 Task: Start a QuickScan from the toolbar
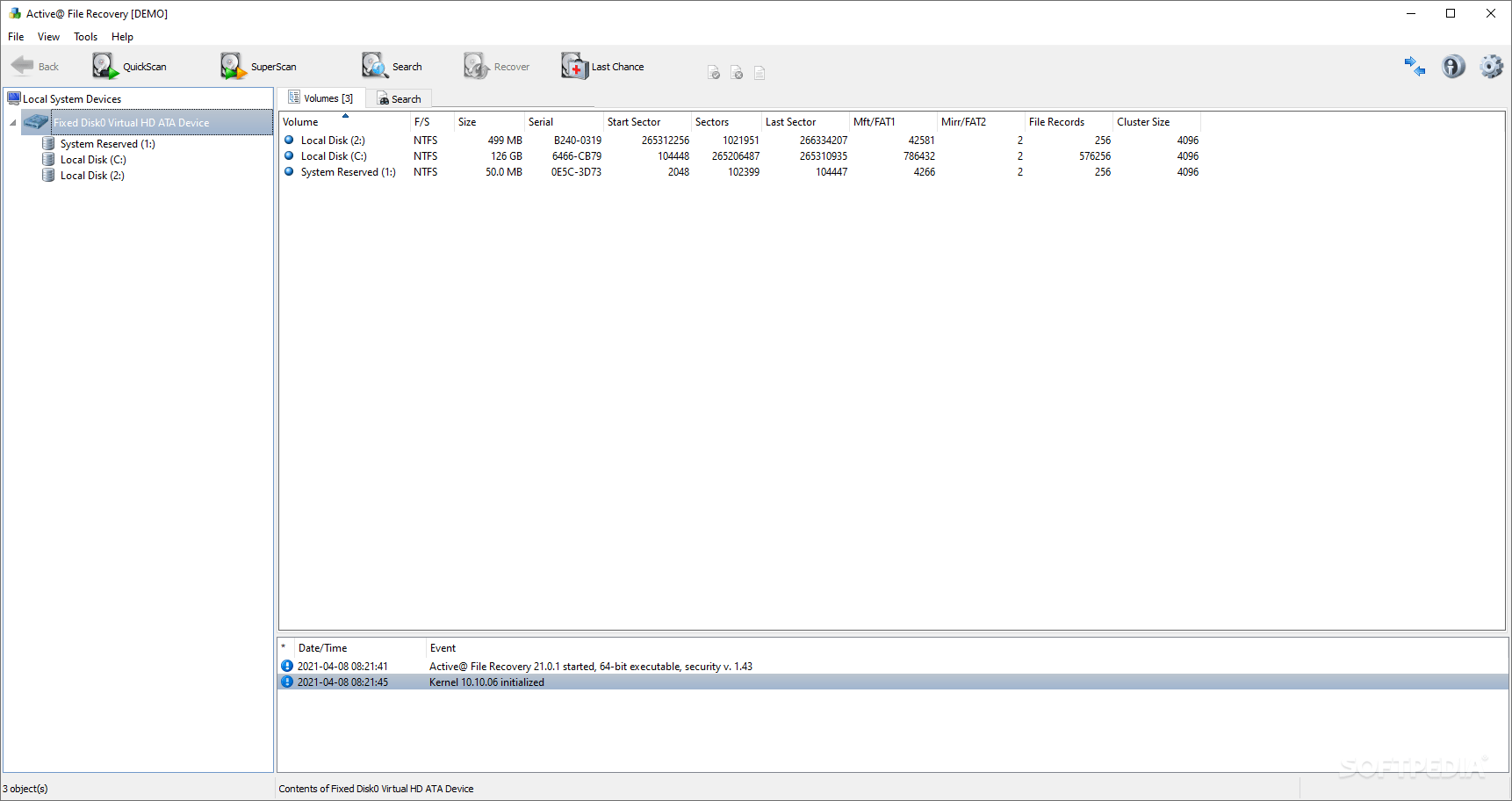point(130,67)
